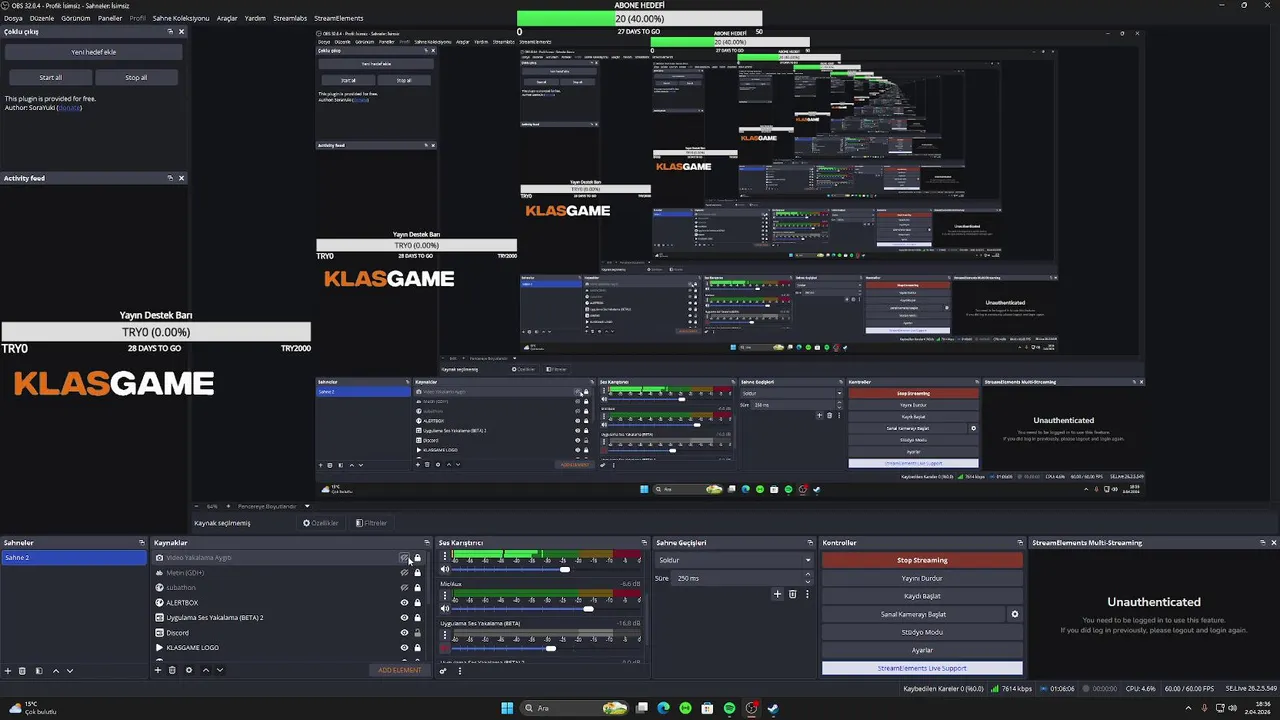1280x720 pixels.
Task: Click Yeni hedef ekle
Action: pyautogui.click(x=94, y=52)
